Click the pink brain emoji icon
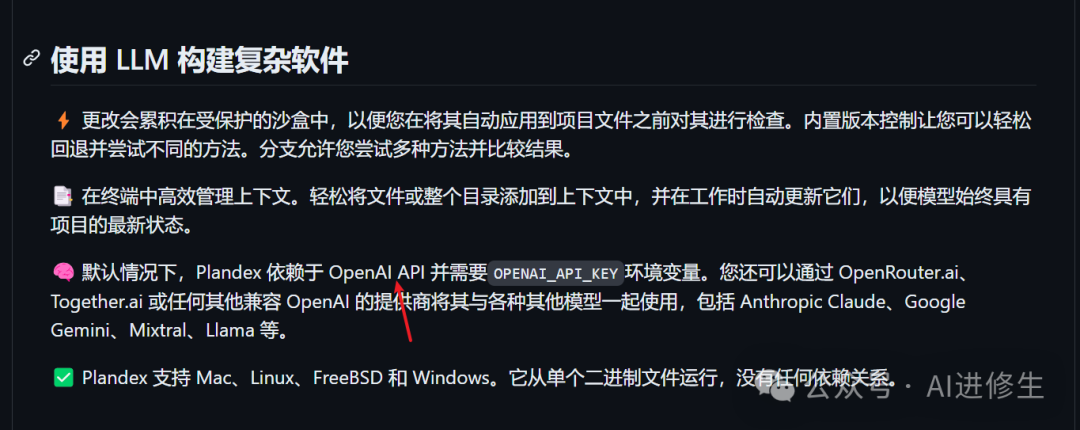Image resolution: width=1080 pixels, height=430 pixels. (x=63, y=272)
